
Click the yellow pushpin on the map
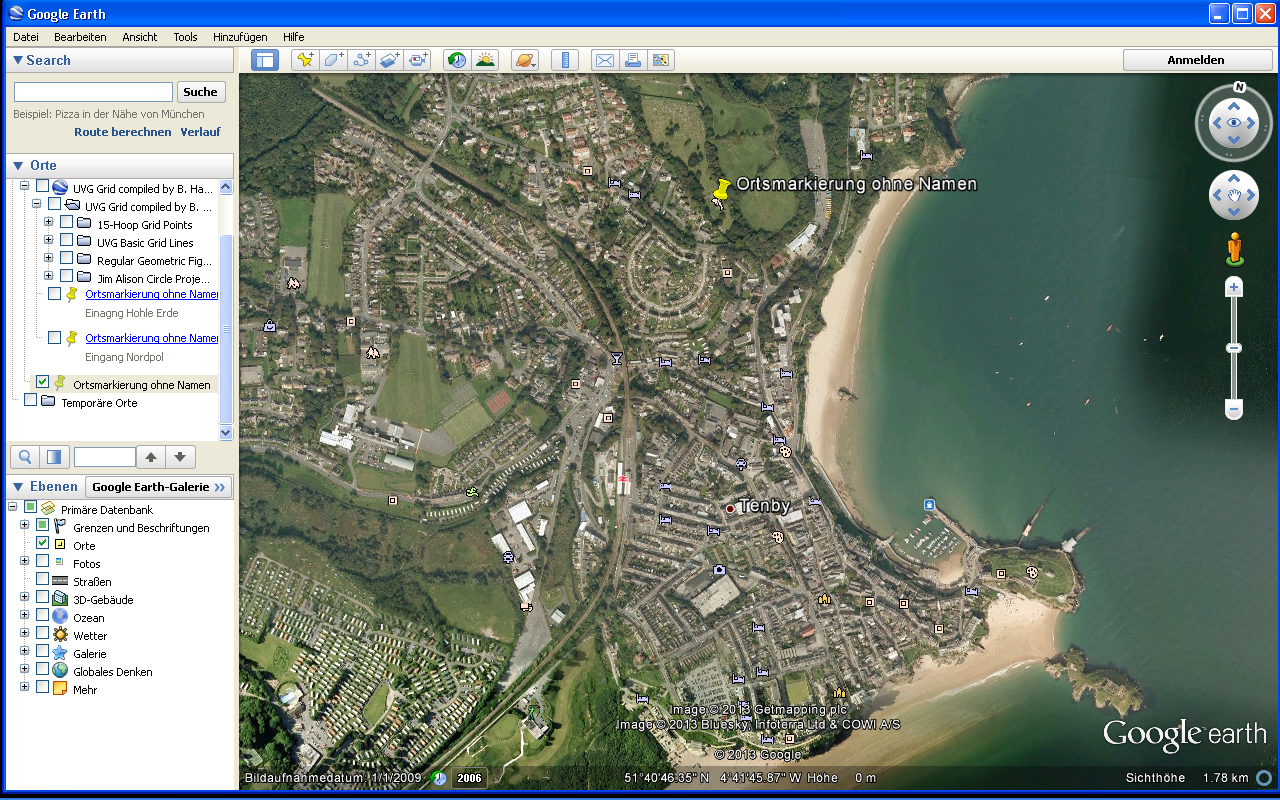(721, 191)
